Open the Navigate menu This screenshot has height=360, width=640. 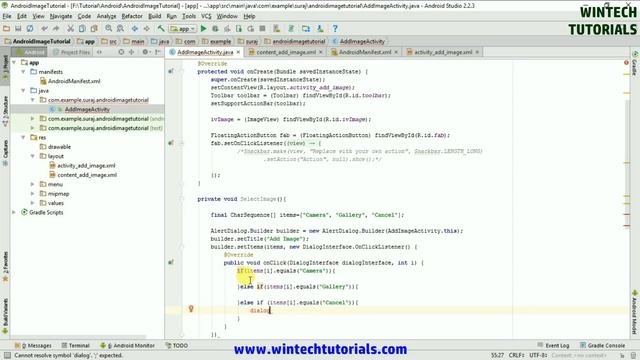(x=61, y=16)
